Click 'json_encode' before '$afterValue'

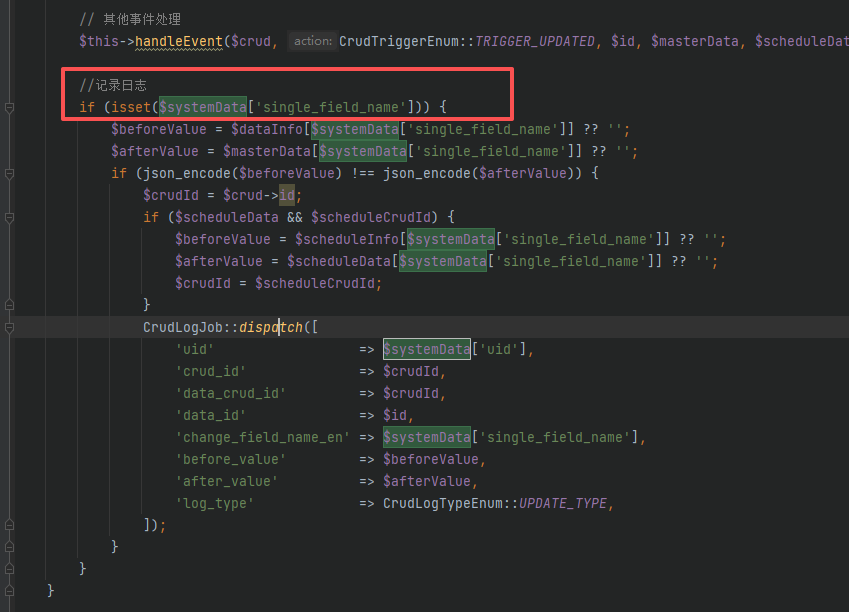tap(427, 173)
